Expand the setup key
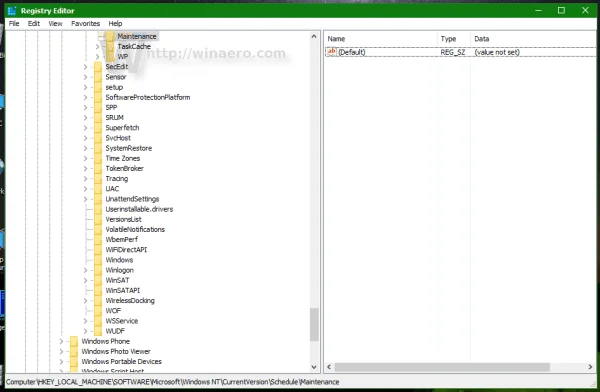This screenshot has height=392, width=600. 85,87
